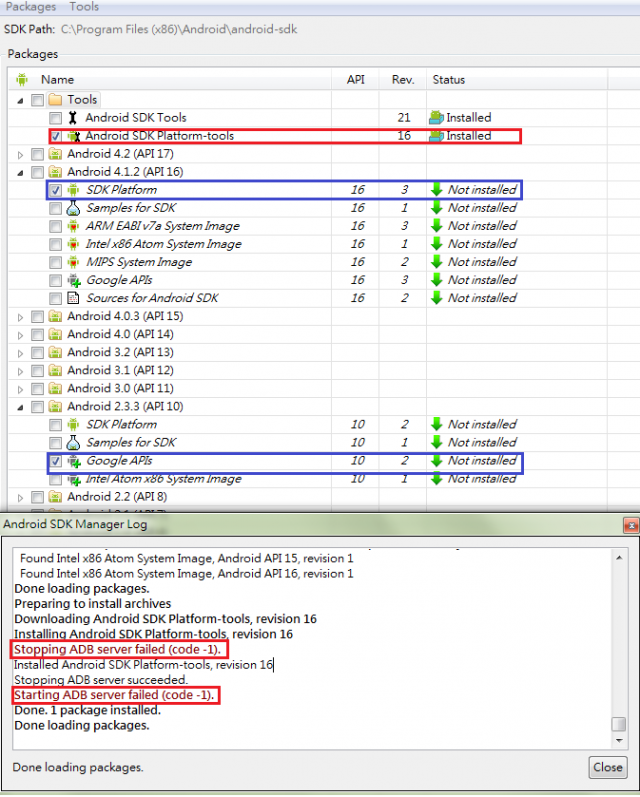The image size is (640, 797).
Task: Click the log scrollbar thumb
Action: tap(619, 724)
